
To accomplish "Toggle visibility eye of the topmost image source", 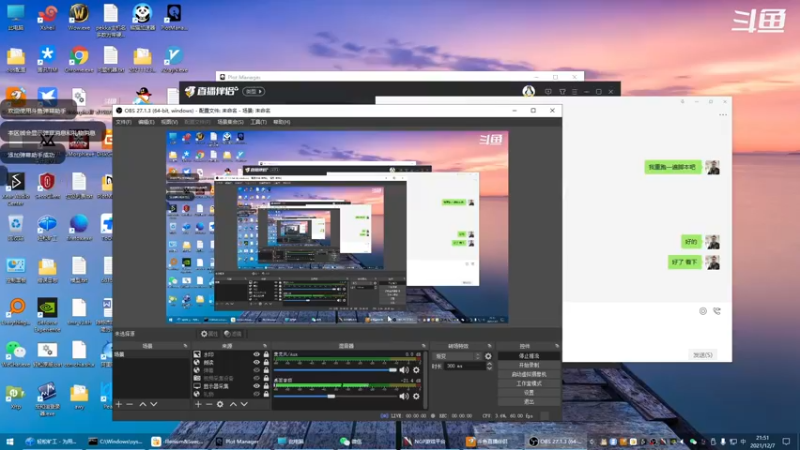I will [x=257, y=354].
